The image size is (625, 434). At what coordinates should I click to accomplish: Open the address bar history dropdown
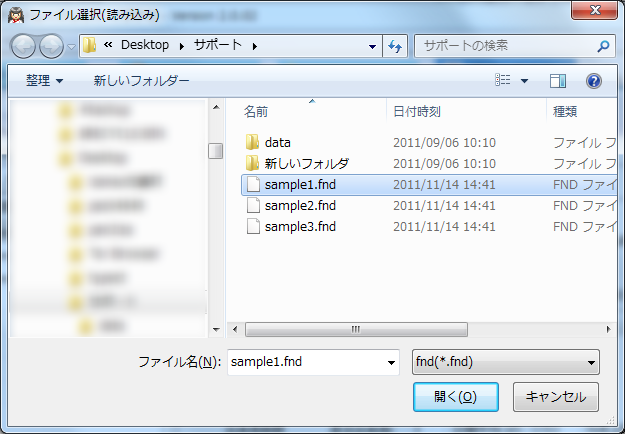tap(372, 47)
